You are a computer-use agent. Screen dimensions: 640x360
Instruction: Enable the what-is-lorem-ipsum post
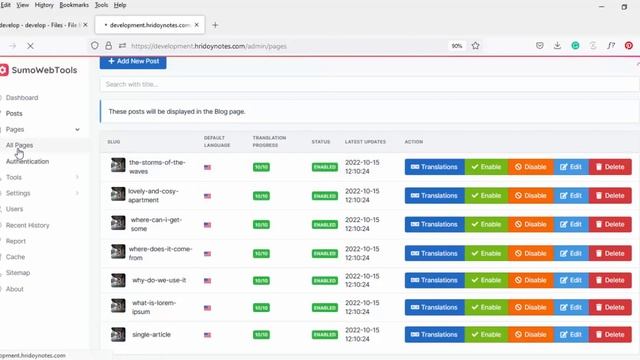(487, 307)
